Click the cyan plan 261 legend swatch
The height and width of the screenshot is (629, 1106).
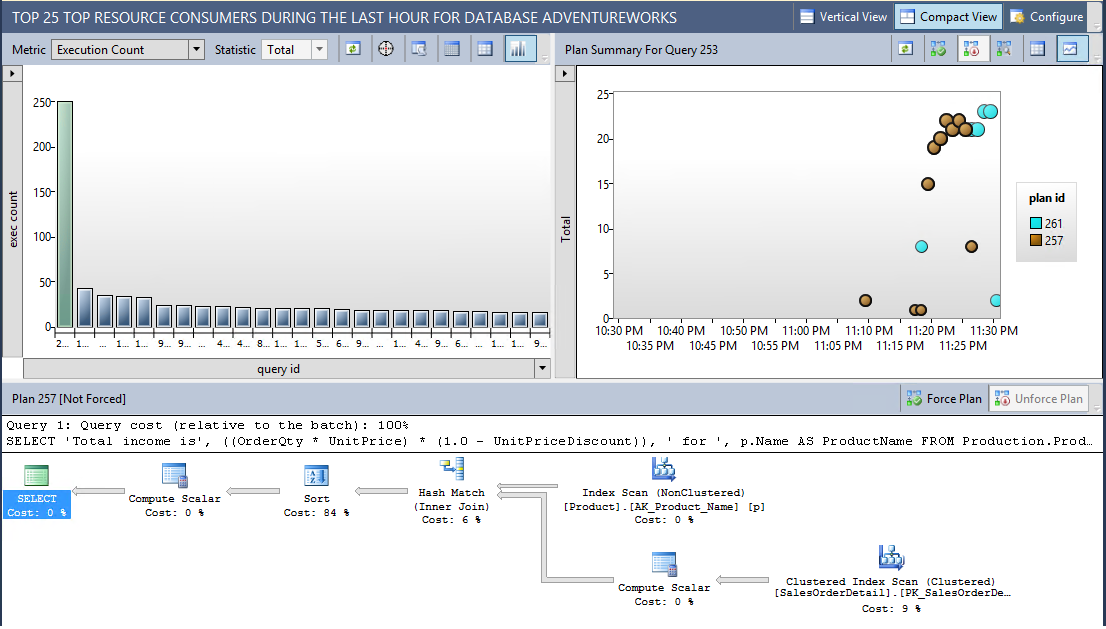(x=1035, y=224)
